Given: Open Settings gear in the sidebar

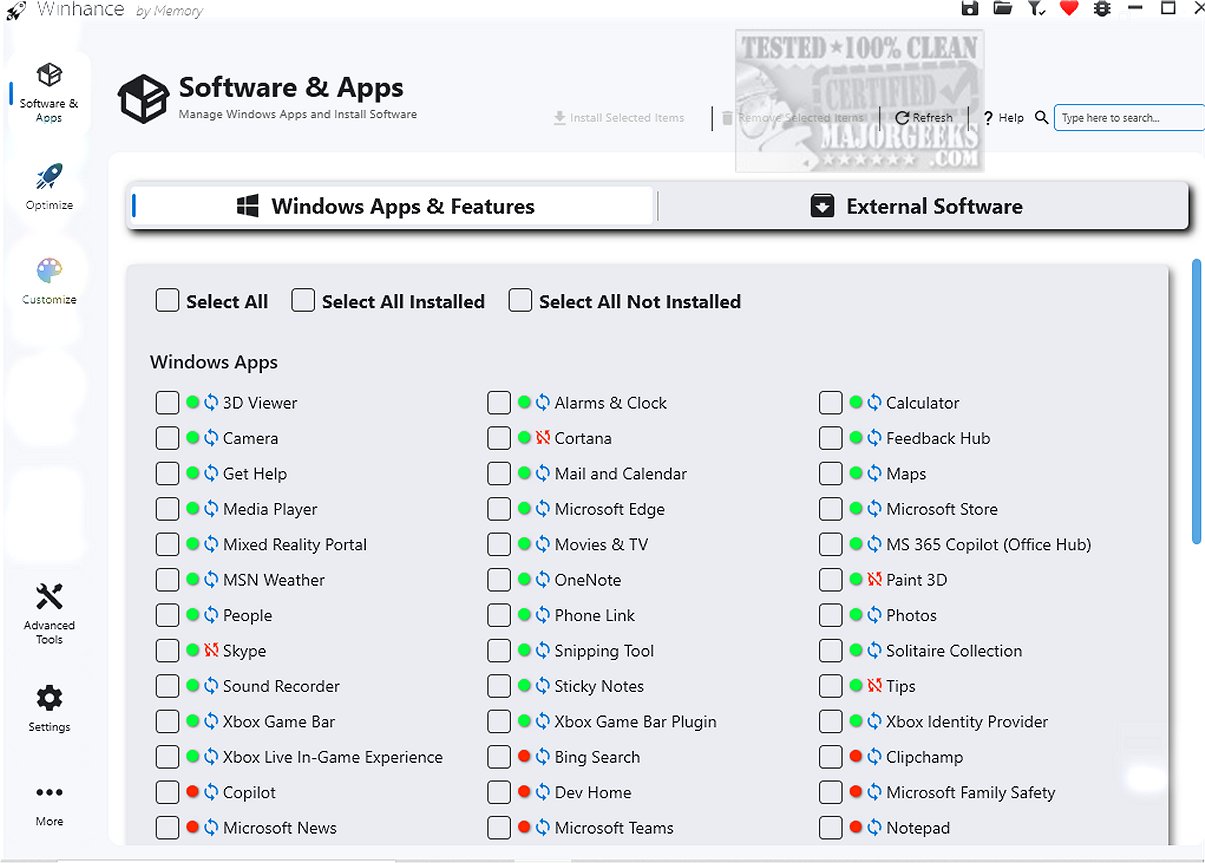Looking at the screenshot, I should pyautogui.click(x=49, y=709).
